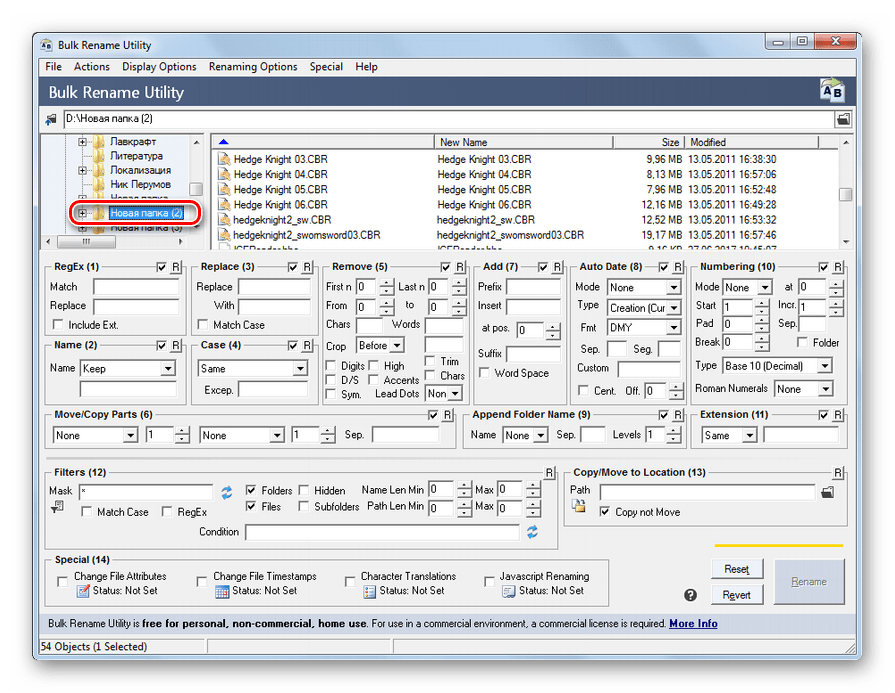The image size is (895, 693).
Task: Sort files by New Name column header
Action: (523, 142)
